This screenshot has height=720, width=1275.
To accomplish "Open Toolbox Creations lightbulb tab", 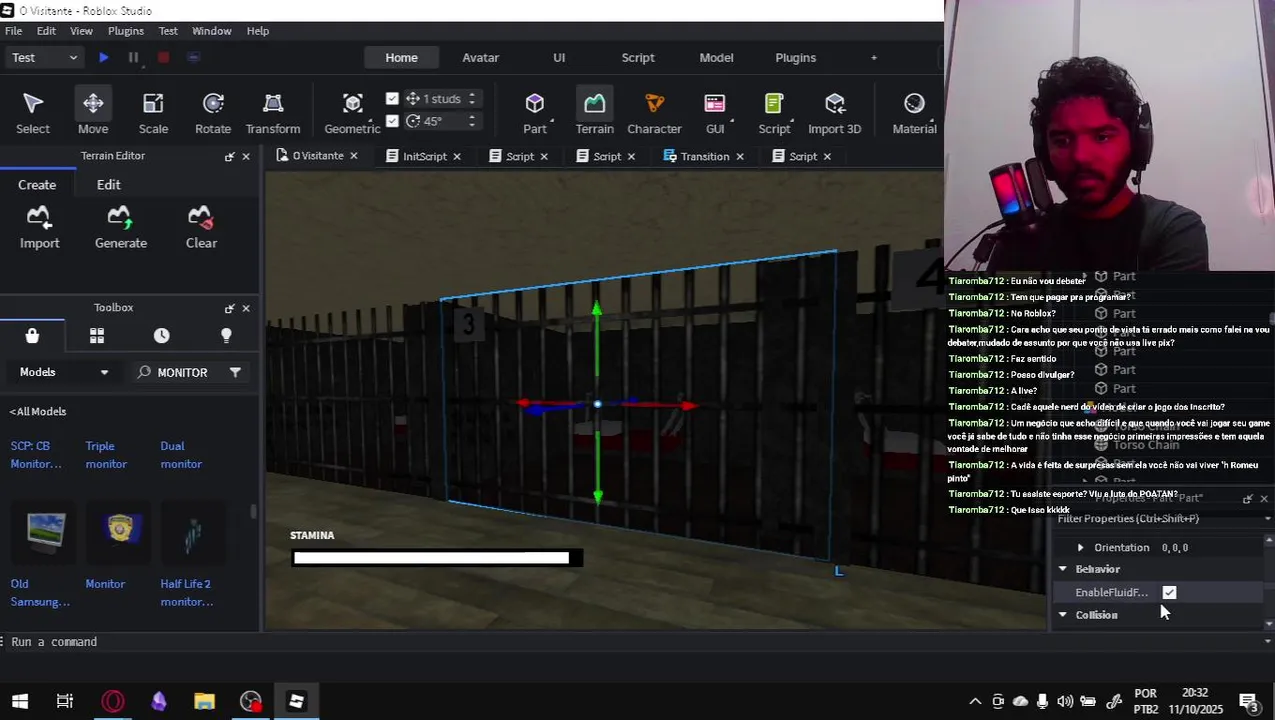I will click(226, 336).
